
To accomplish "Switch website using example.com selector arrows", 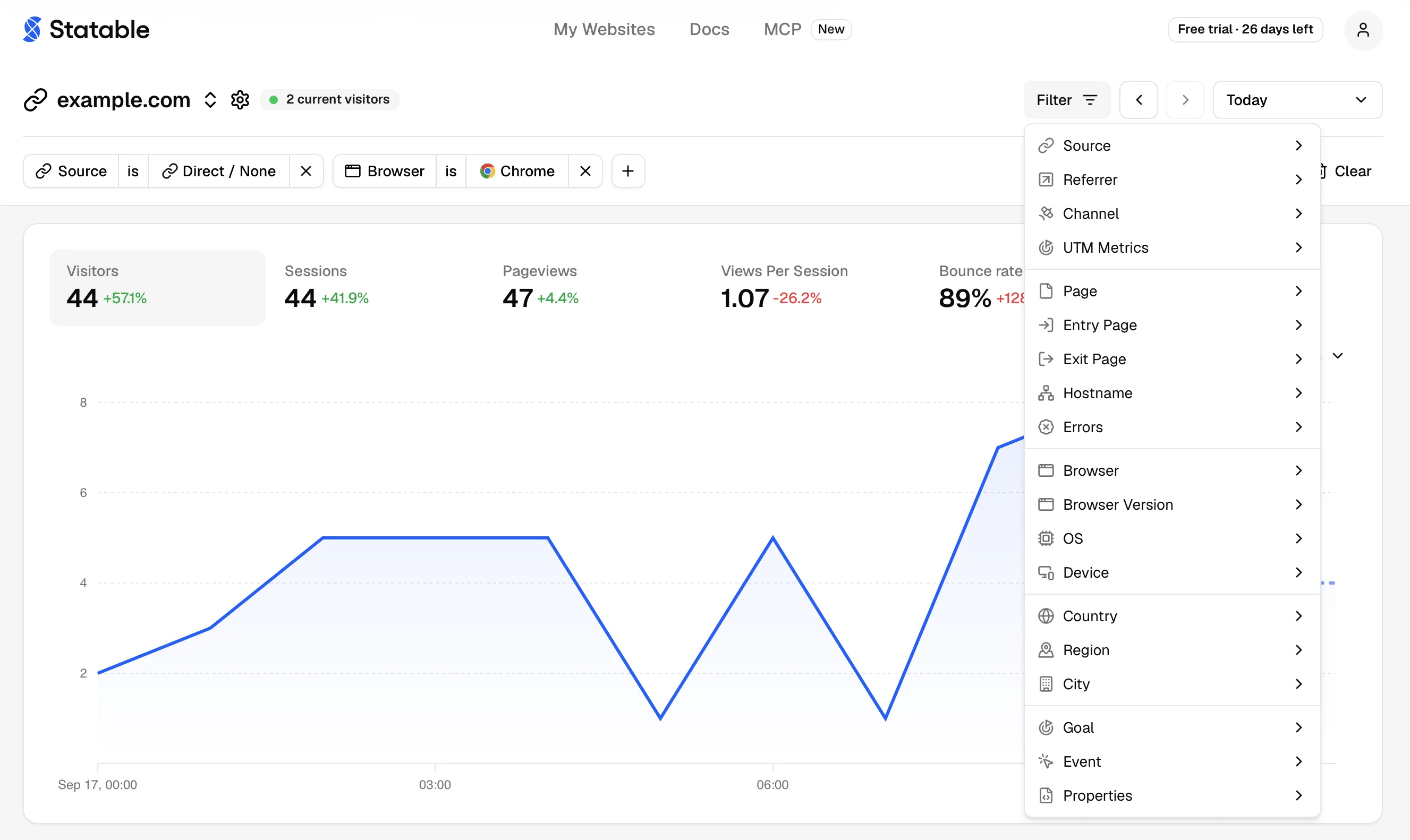I will [210, 100].
